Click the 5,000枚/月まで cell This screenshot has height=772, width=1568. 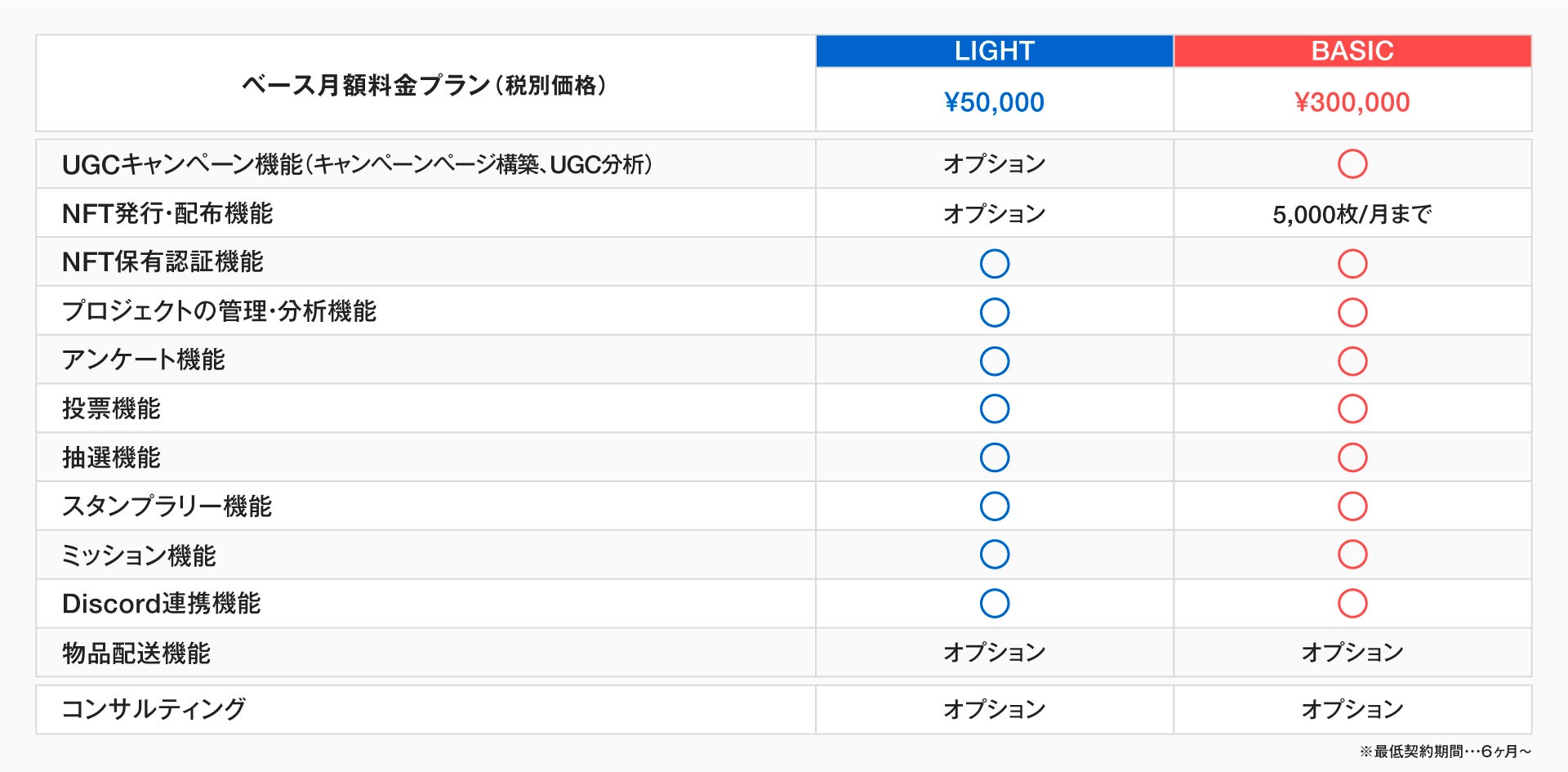(1352, 214)
